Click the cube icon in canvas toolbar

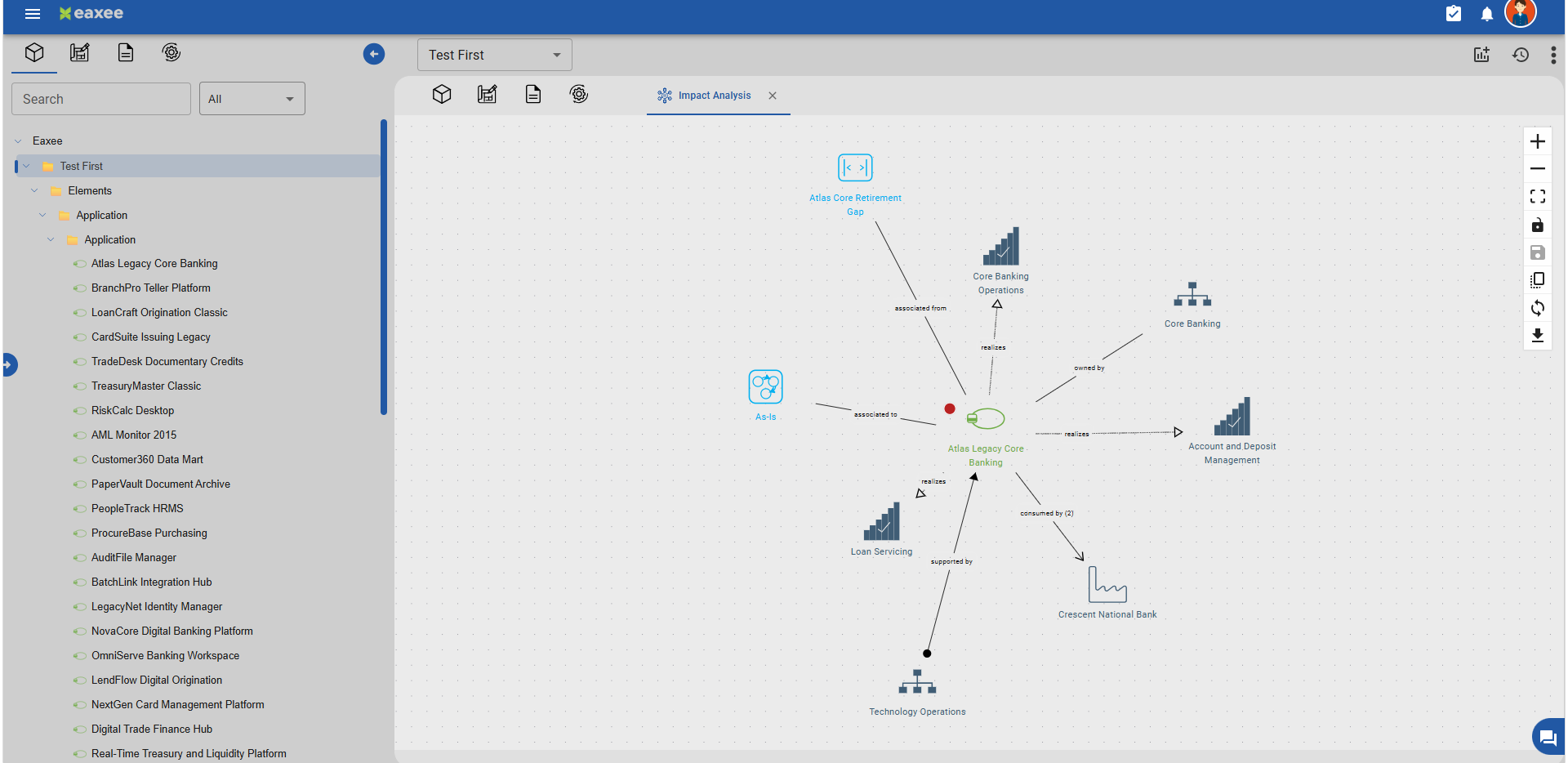click(x=442, y=94)
